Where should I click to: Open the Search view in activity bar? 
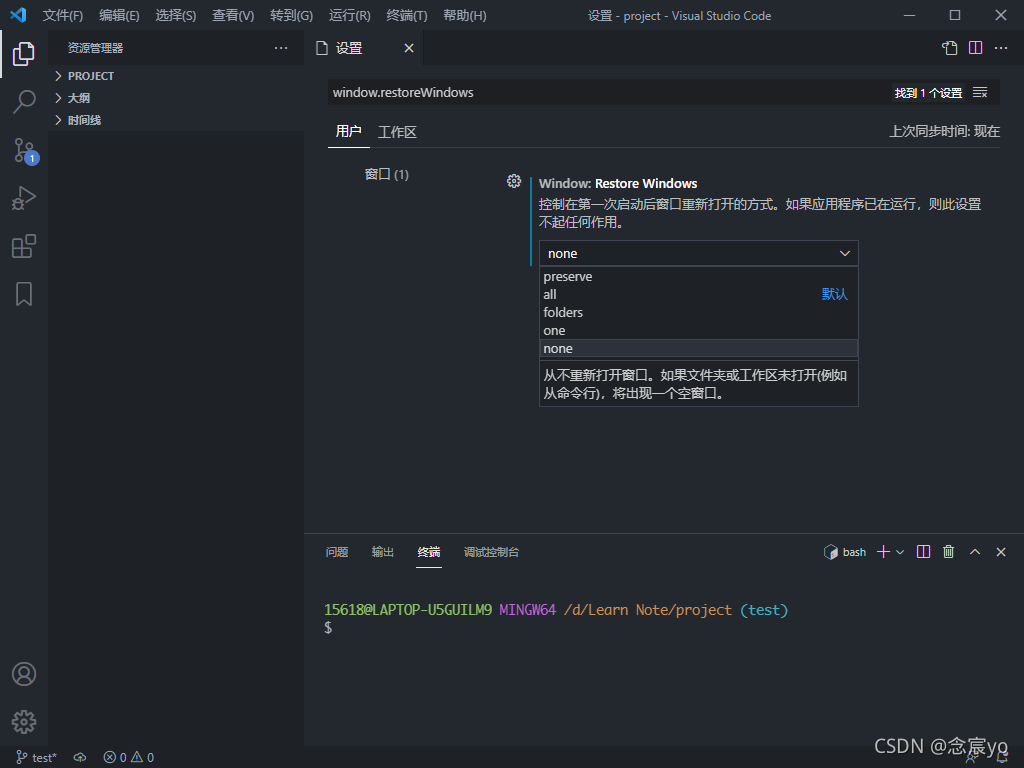click(x=24, y=101)
